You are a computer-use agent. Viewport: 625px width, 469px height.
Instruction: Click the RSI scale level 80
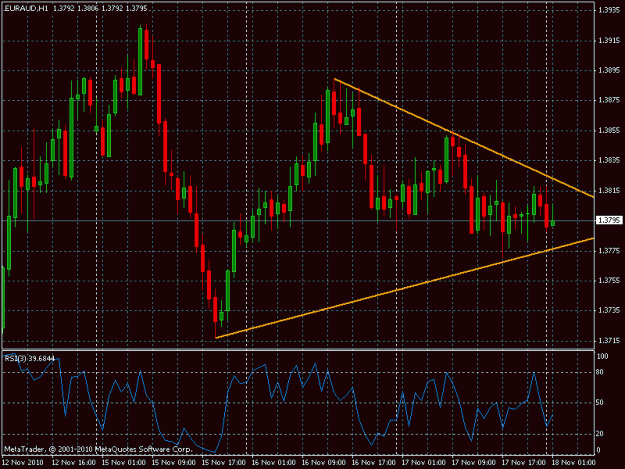coord(600,372)
